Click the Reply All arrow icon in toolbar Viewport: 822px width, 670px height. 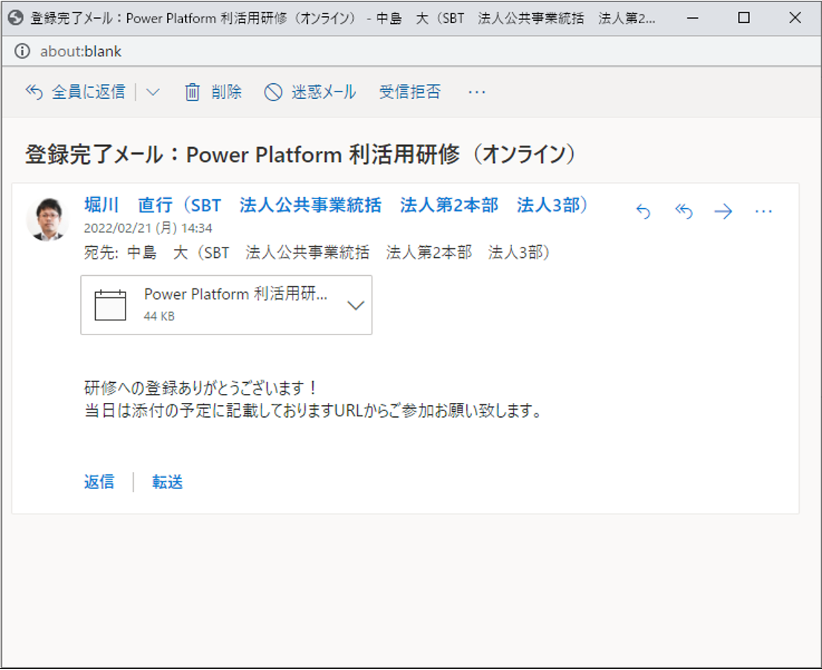click(x=34, y=92)
